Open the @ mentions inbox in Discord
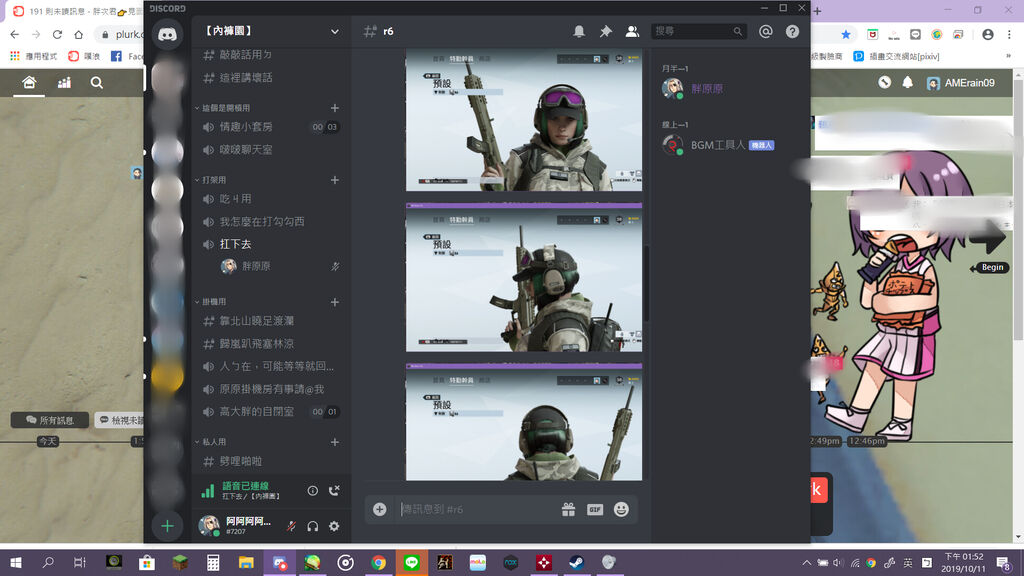The height and width of the screenshot is (576, 1024). point(765,31)
